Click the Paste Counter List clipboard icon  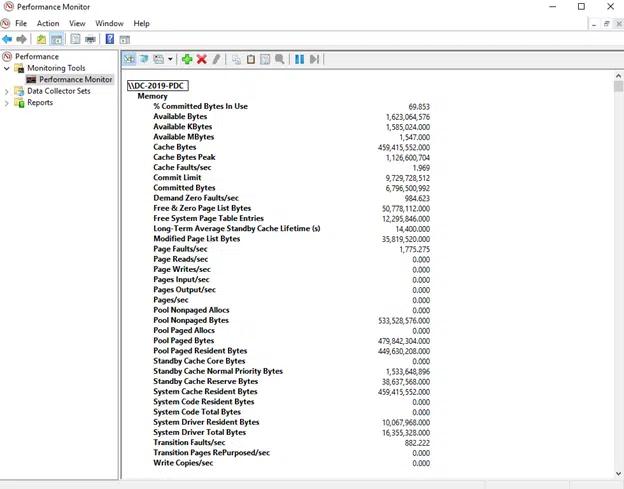click(x=251, y=59)
